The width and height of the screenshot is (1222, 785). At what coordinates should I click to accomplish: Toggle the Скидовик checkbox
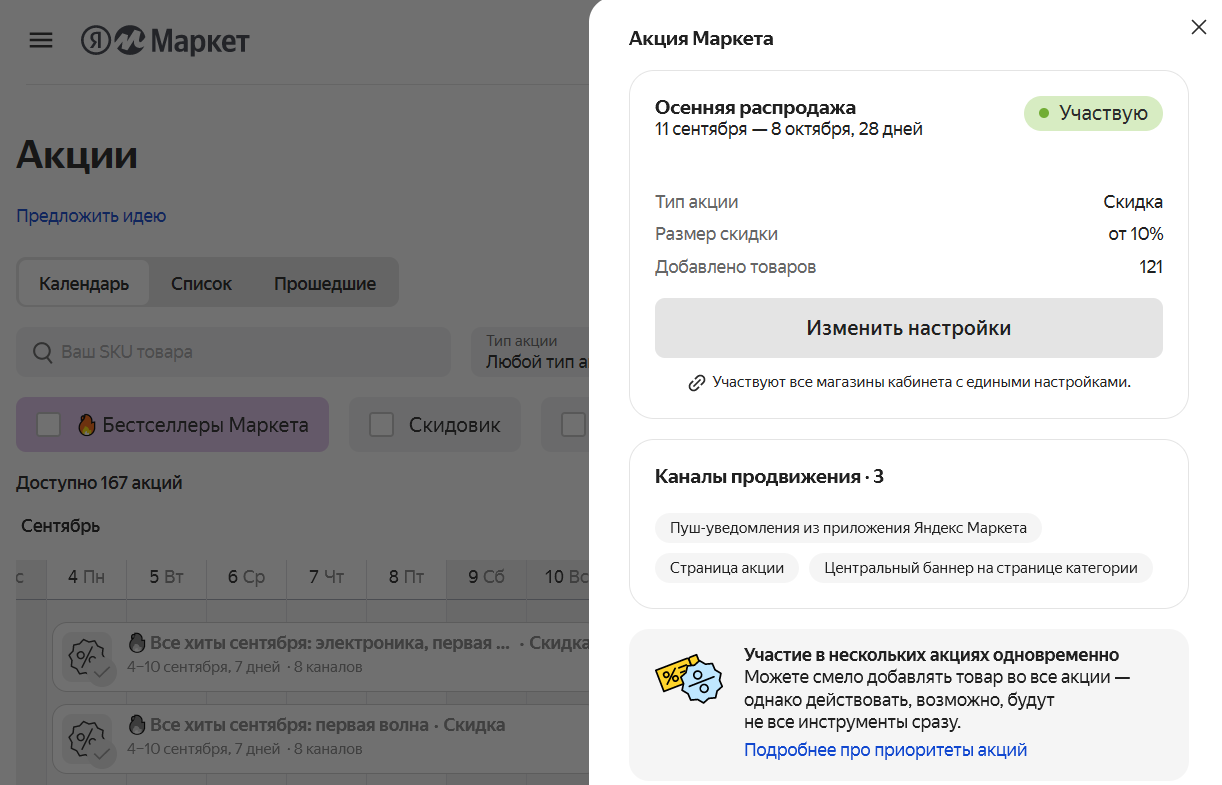click(382, 425)
